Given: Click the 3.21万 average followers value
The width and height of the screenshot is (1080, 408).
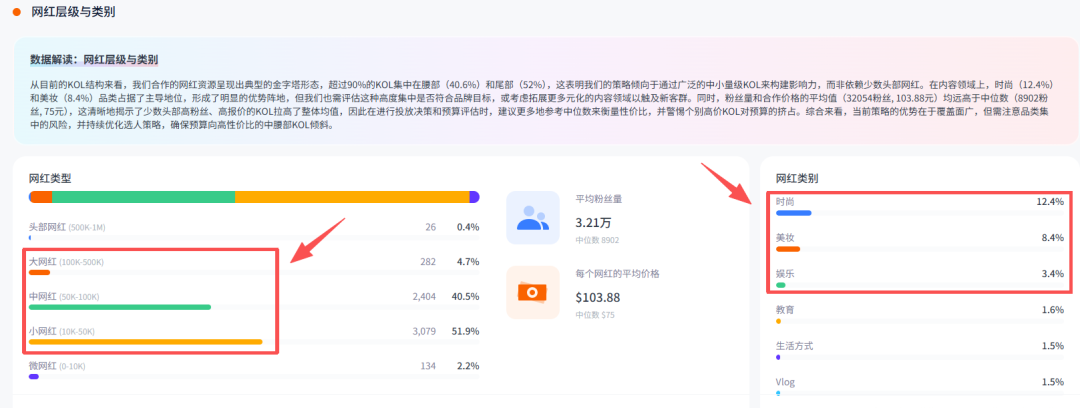Looking at the screenshot, I should pyautogui.click(x=593, y=223).
